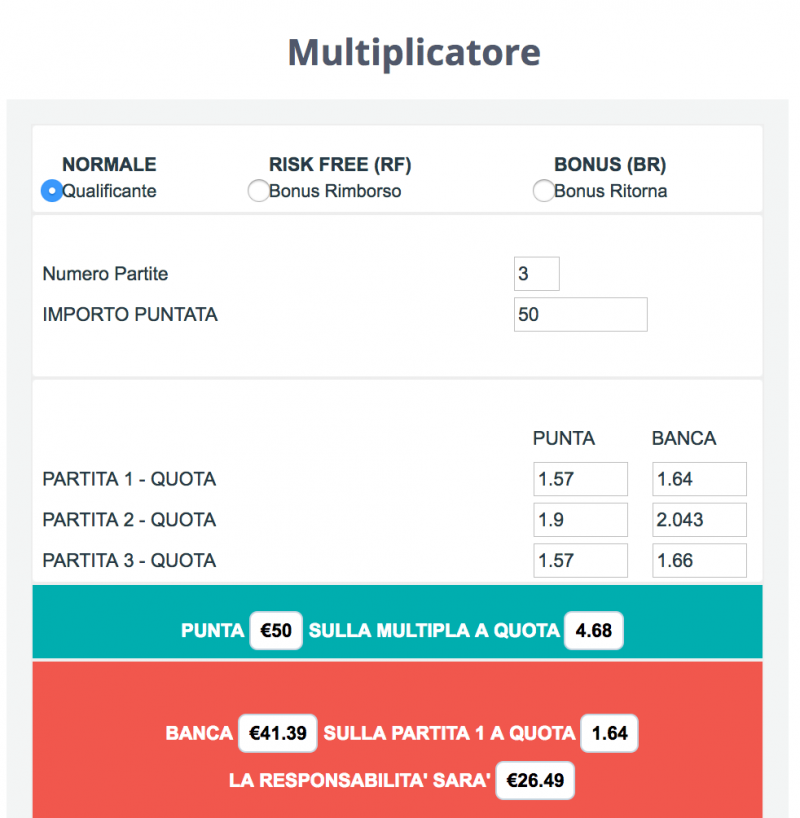800x818 pixels.
Task: Select the Bonus Rimborso radio option
Action: pyautogui.click(x=258, y=191)
